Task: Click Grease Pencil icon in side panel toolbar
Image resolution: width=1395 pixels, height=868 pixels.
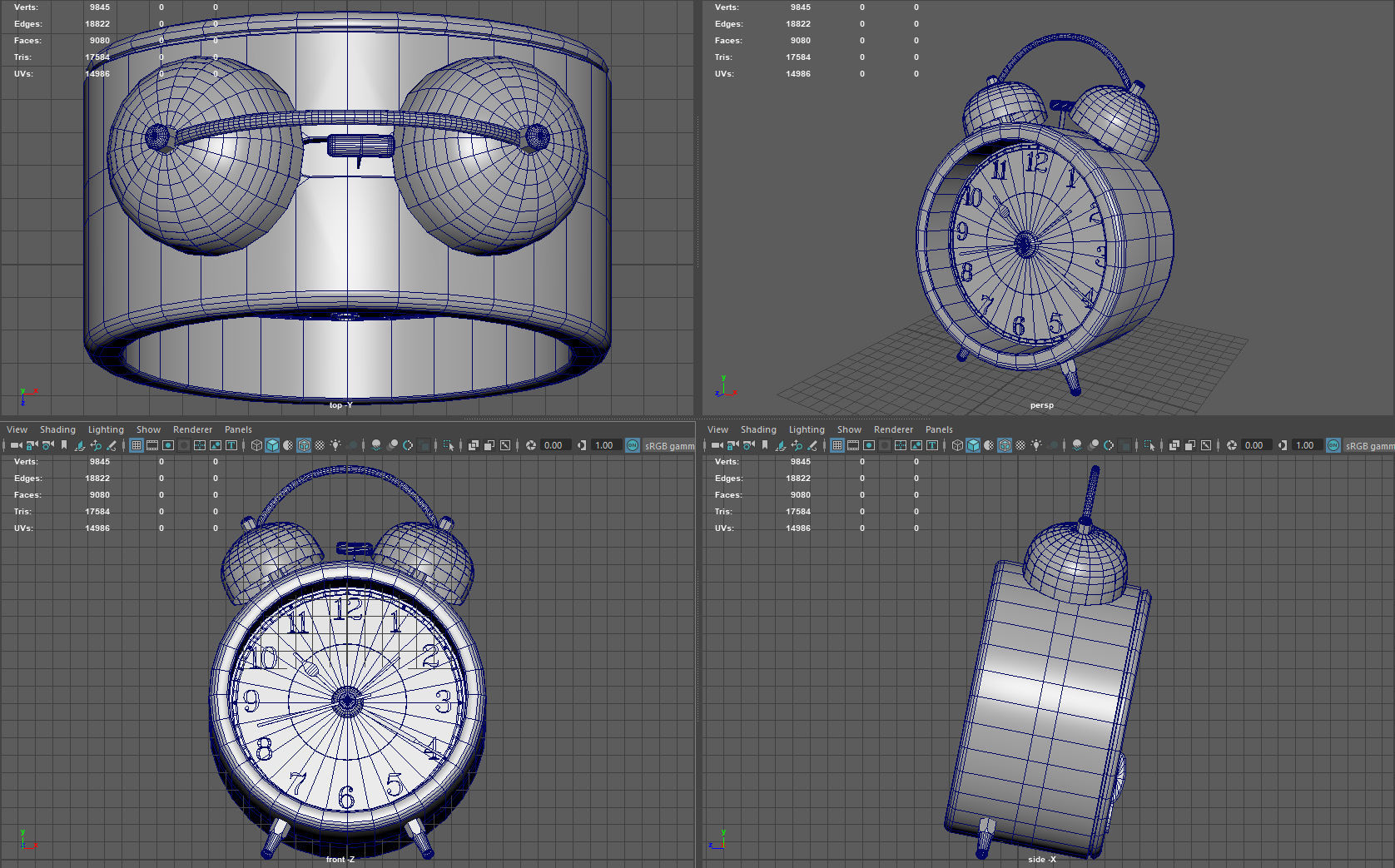Action: 812,445
